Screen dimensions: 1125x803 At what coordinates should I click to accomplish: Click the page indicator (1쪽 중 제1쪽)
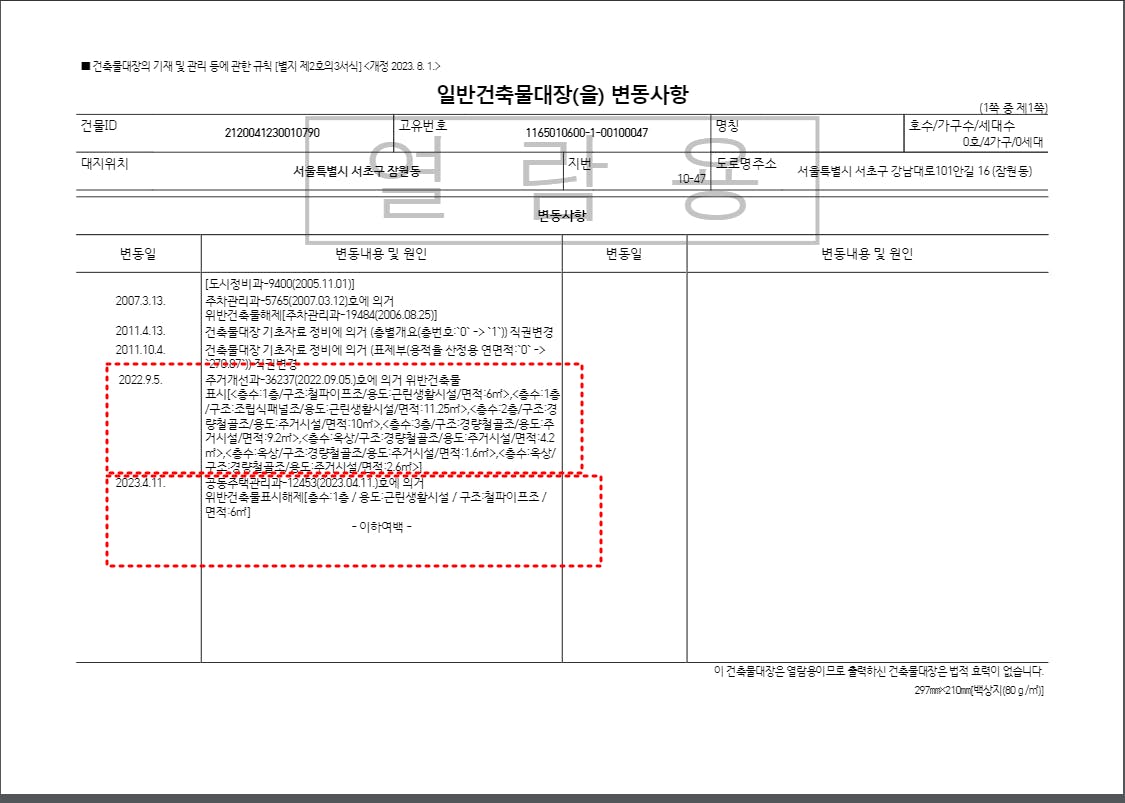(x=1013, y=108)
